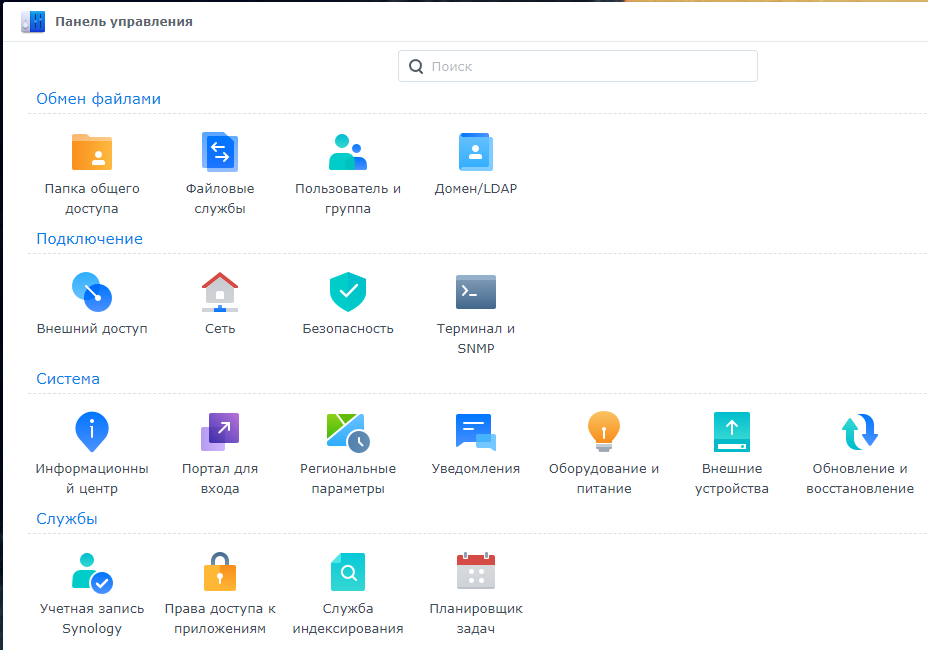Screen dimensions: 928x650
Task: Open the Домен/LDAP icon
Action: 476,152
